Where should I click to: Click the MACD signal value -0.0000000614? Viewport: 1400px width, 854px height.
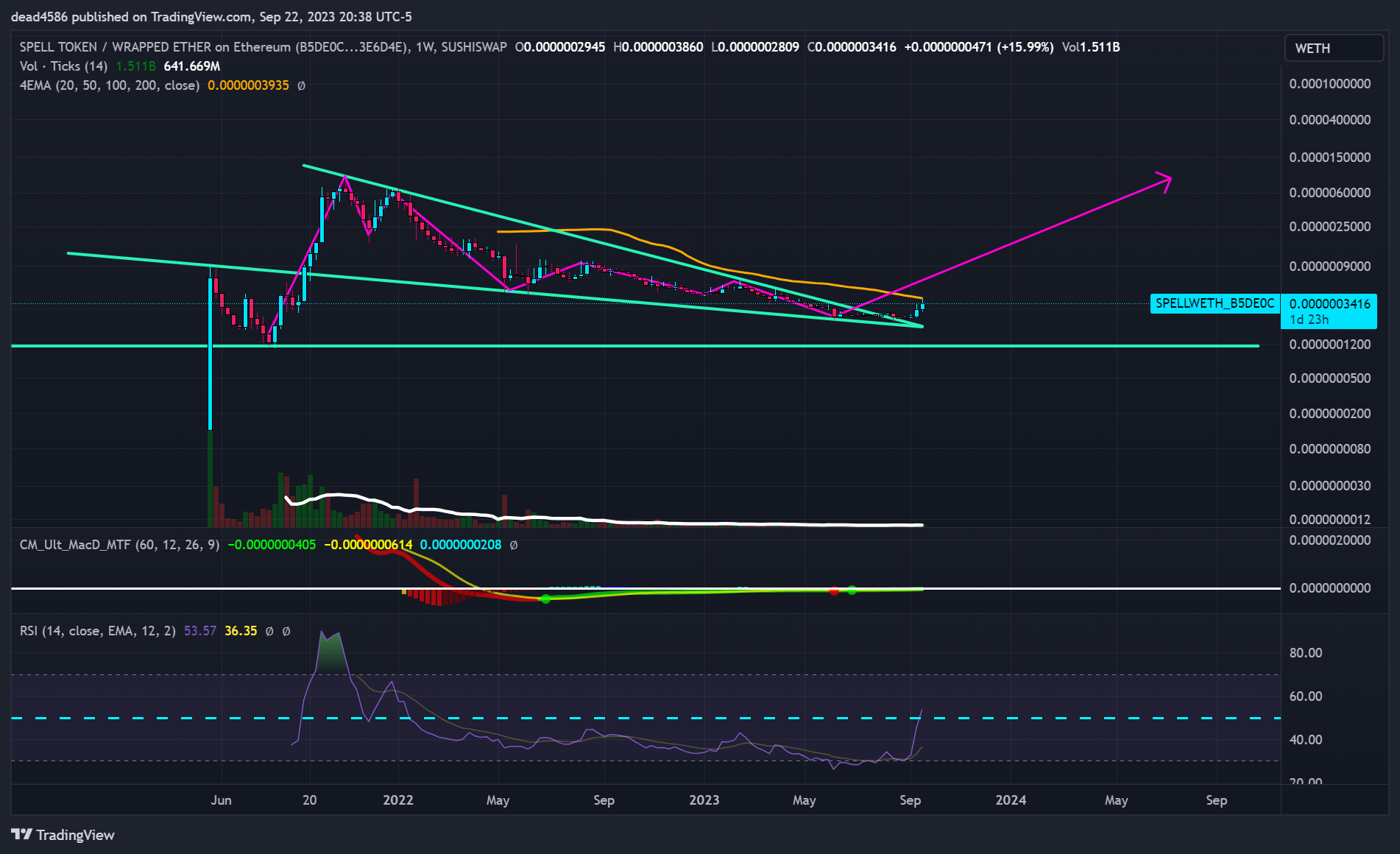[x=368, y=545]
